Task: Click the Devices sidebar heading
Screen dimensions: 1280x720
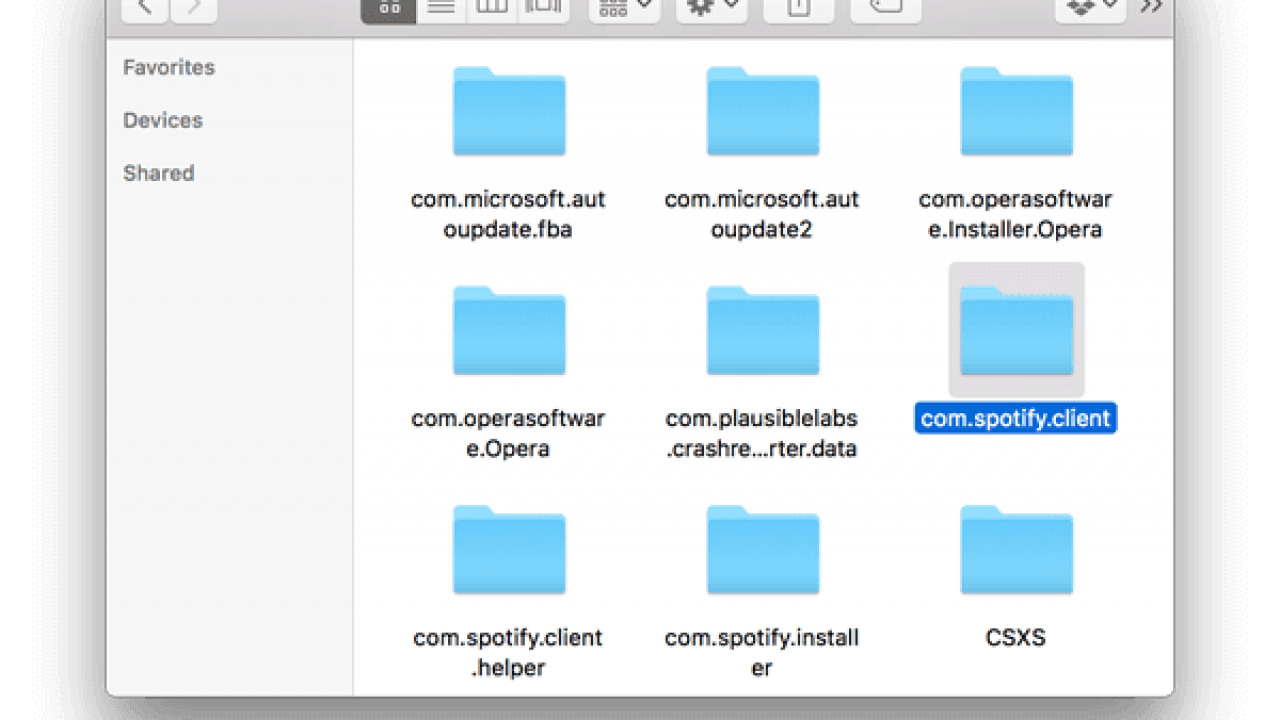Action: pos(163,120)
